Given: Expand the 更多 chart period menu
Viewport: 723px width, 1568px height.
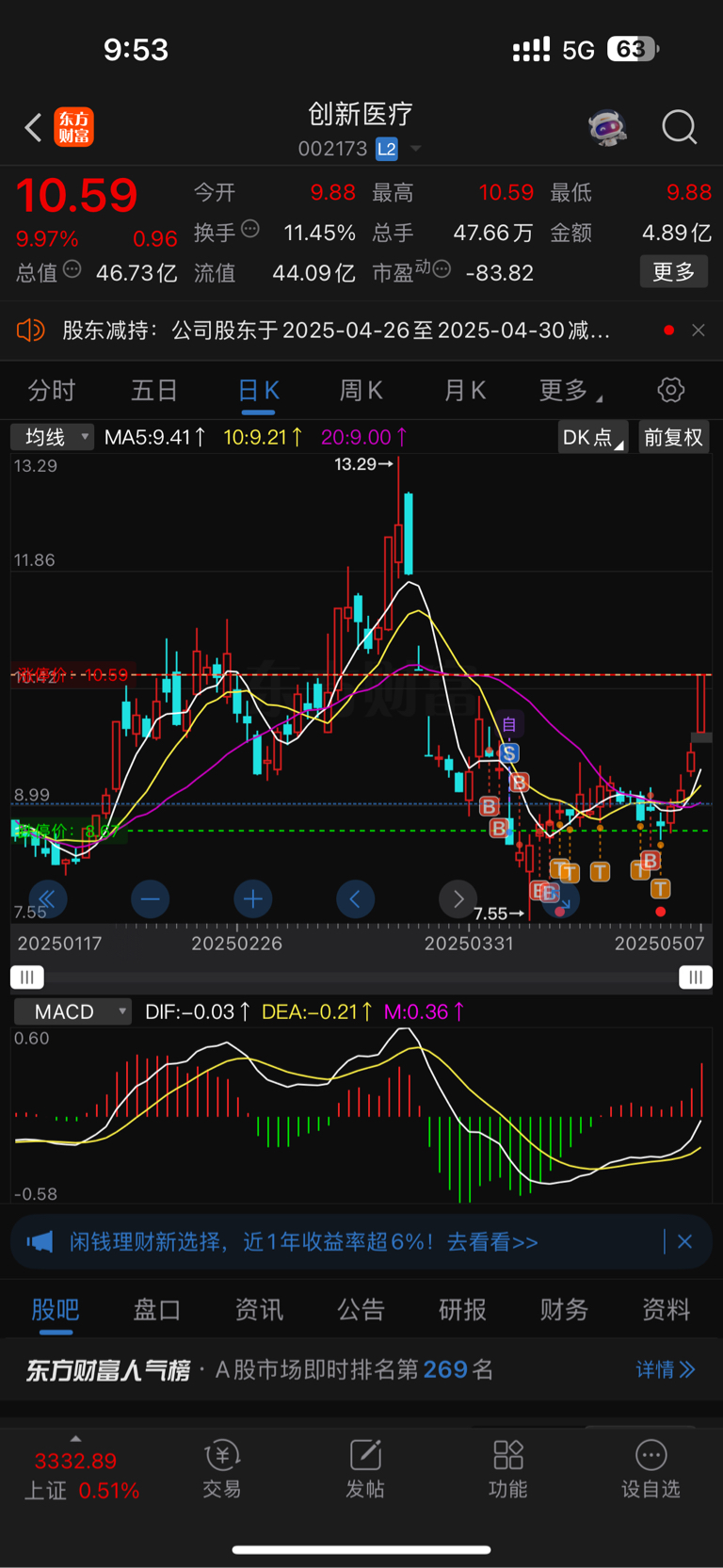Looking at the screenshot, I should (x=570, y=390).
